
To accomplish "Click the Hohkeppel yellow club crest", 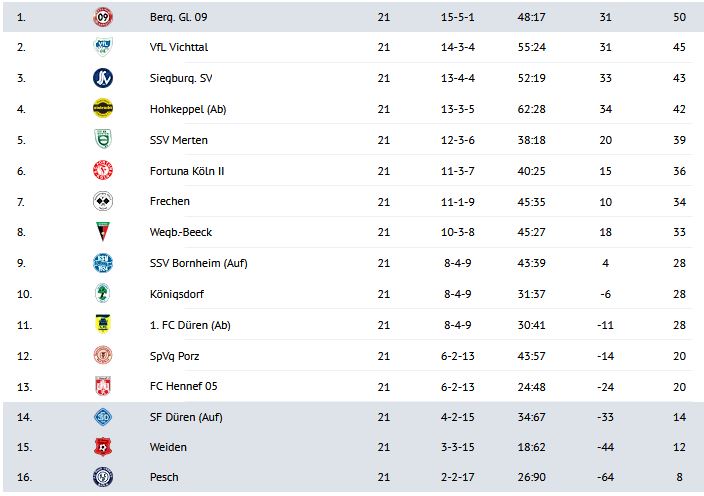I will [102, 109].
